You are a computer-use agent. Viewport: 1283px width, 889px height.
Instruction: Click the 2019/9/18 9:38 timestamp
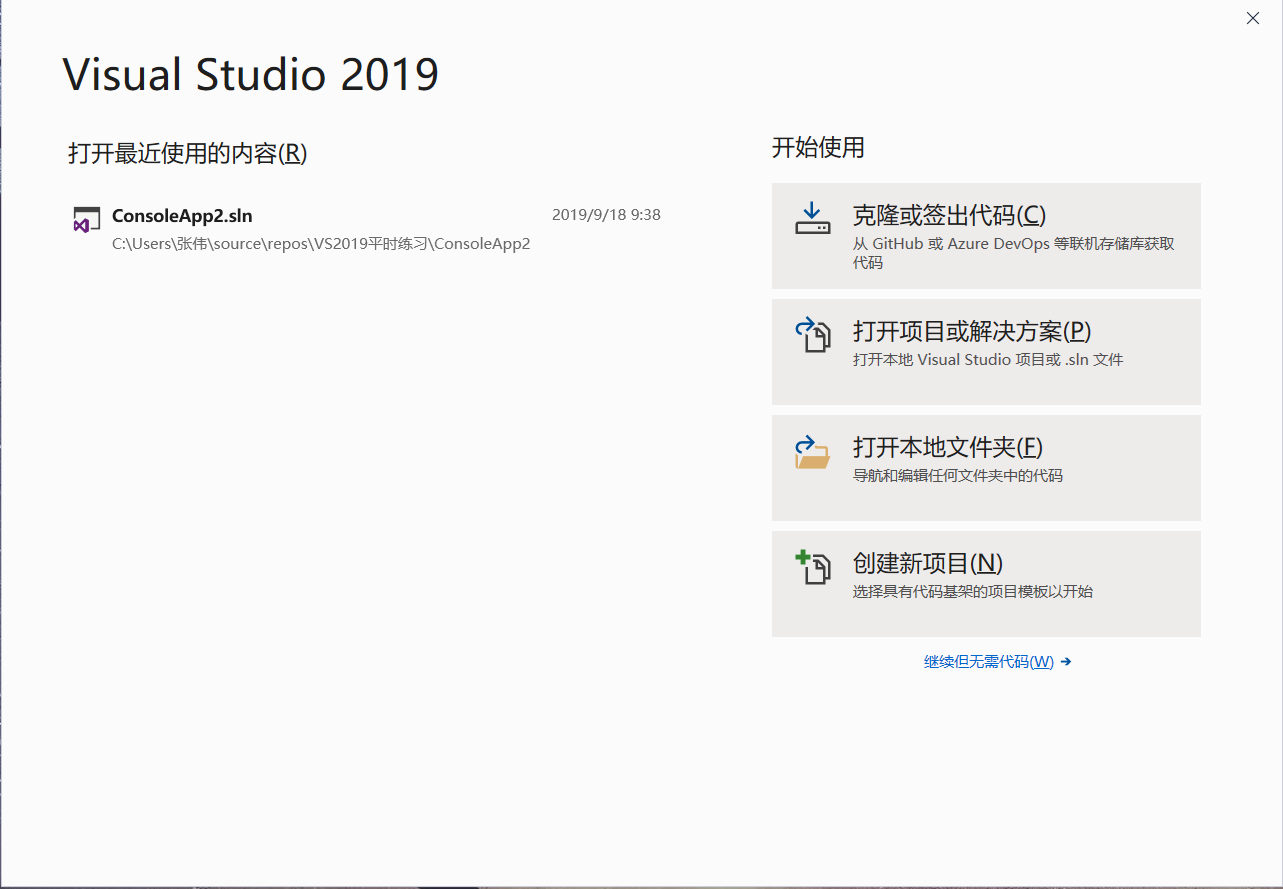point(606,214)
